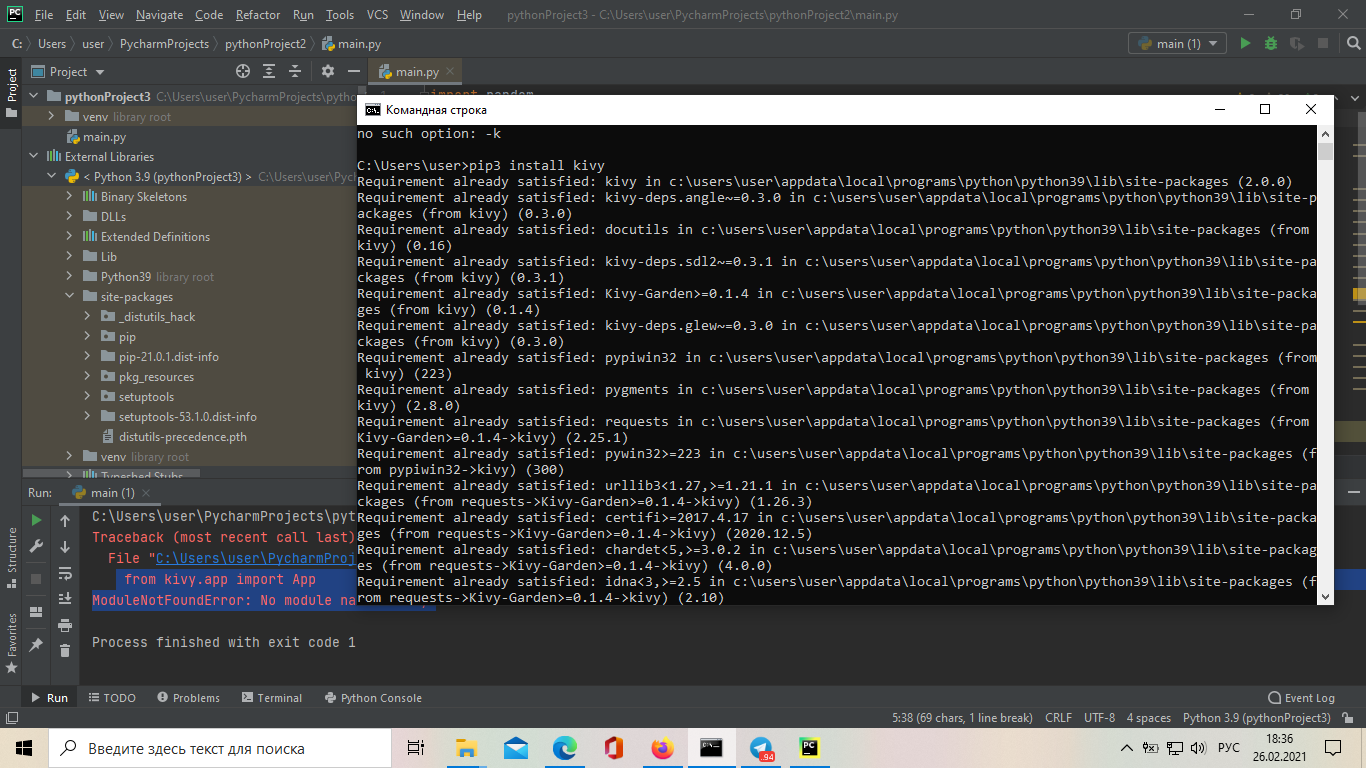Image resolution: width=1366 pixels, height=768 pixels.
Task: Hide the Project panel with the minus icon
Action: (x=353, y=72)
